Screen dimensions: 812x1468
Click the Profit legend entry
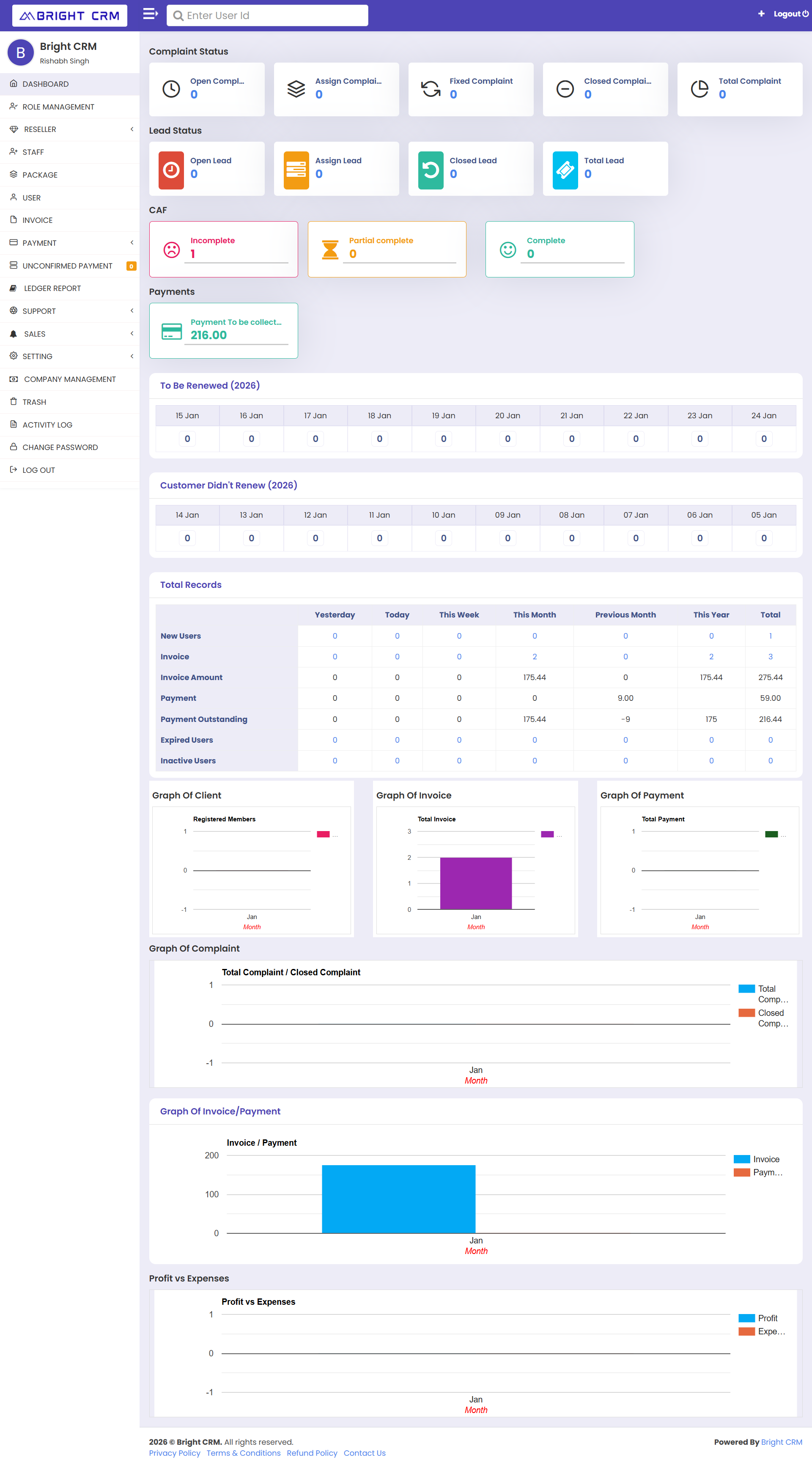click(x=757, y=1317)
